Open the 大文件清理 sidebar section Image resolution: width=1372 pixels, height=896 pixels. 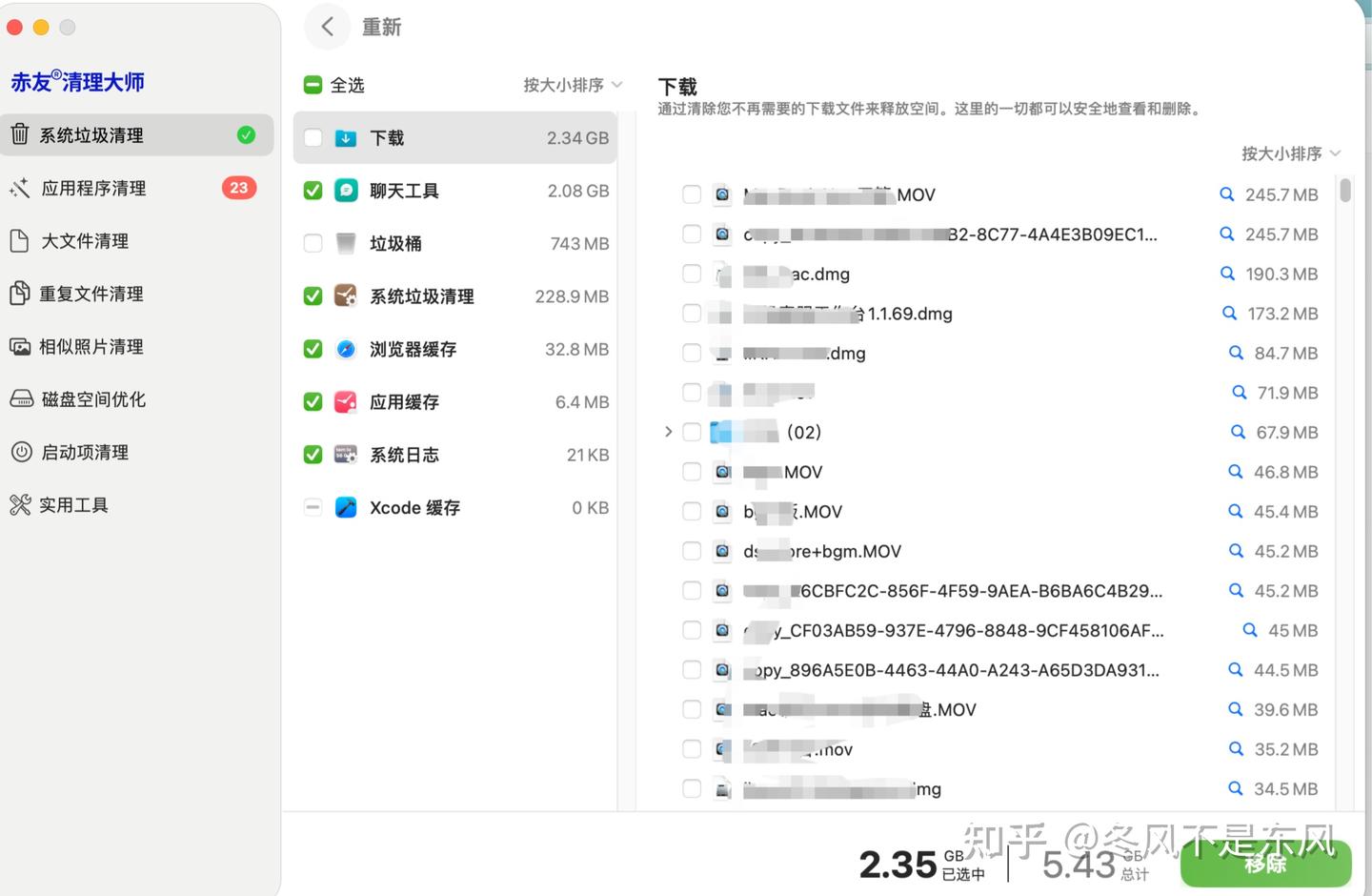click(137, 240)
